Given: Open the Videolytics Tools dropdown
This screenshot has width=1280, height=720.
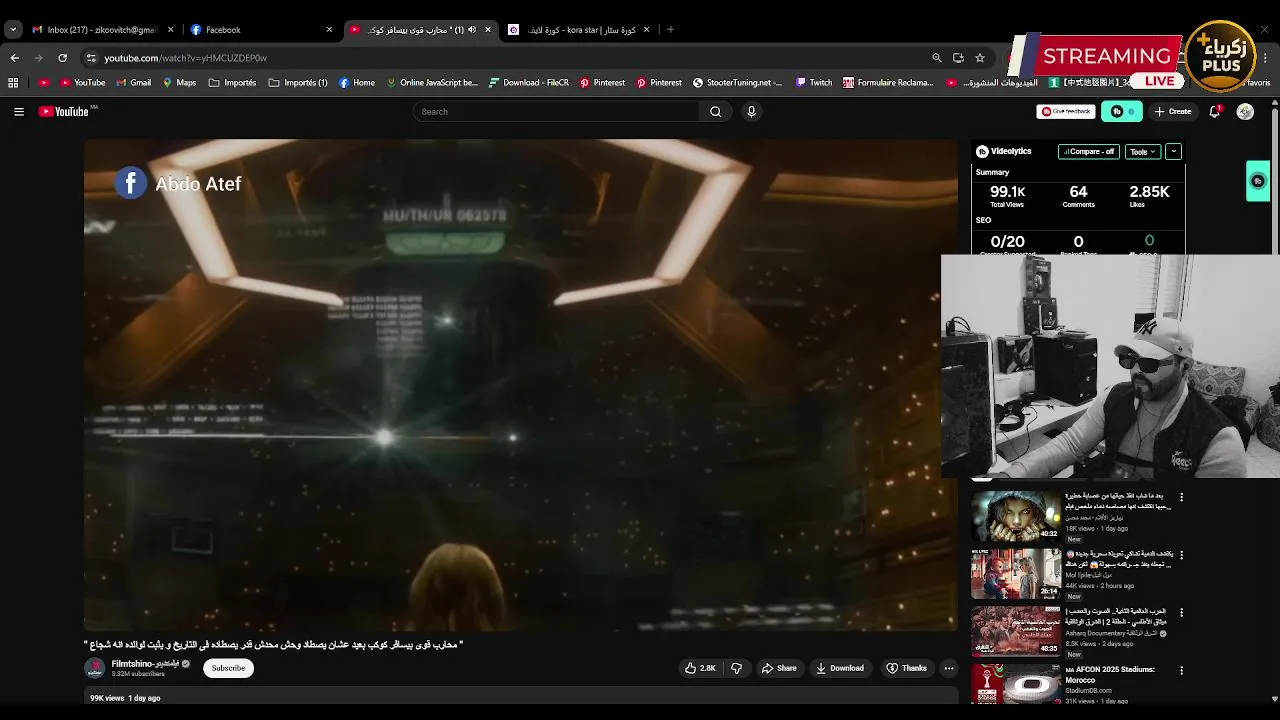Looking at the screenshot, I should [x=1142, y=152].
